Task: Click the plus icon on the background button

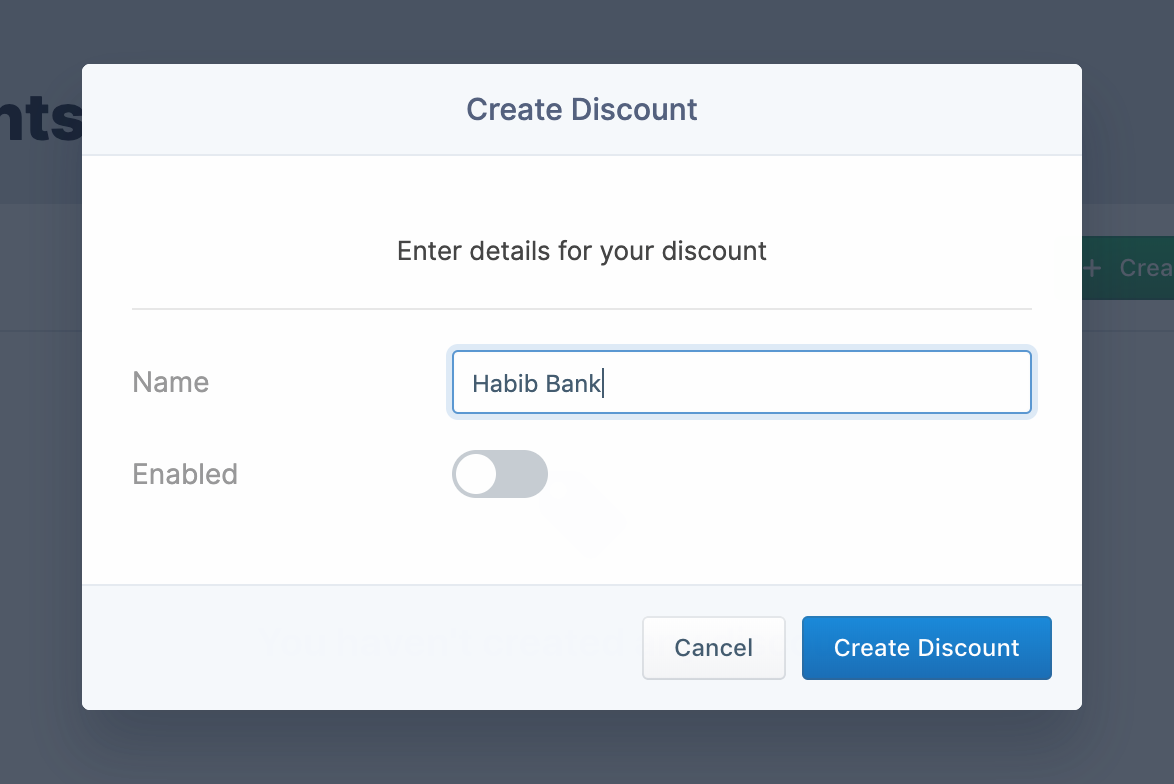Action: 1092,268
